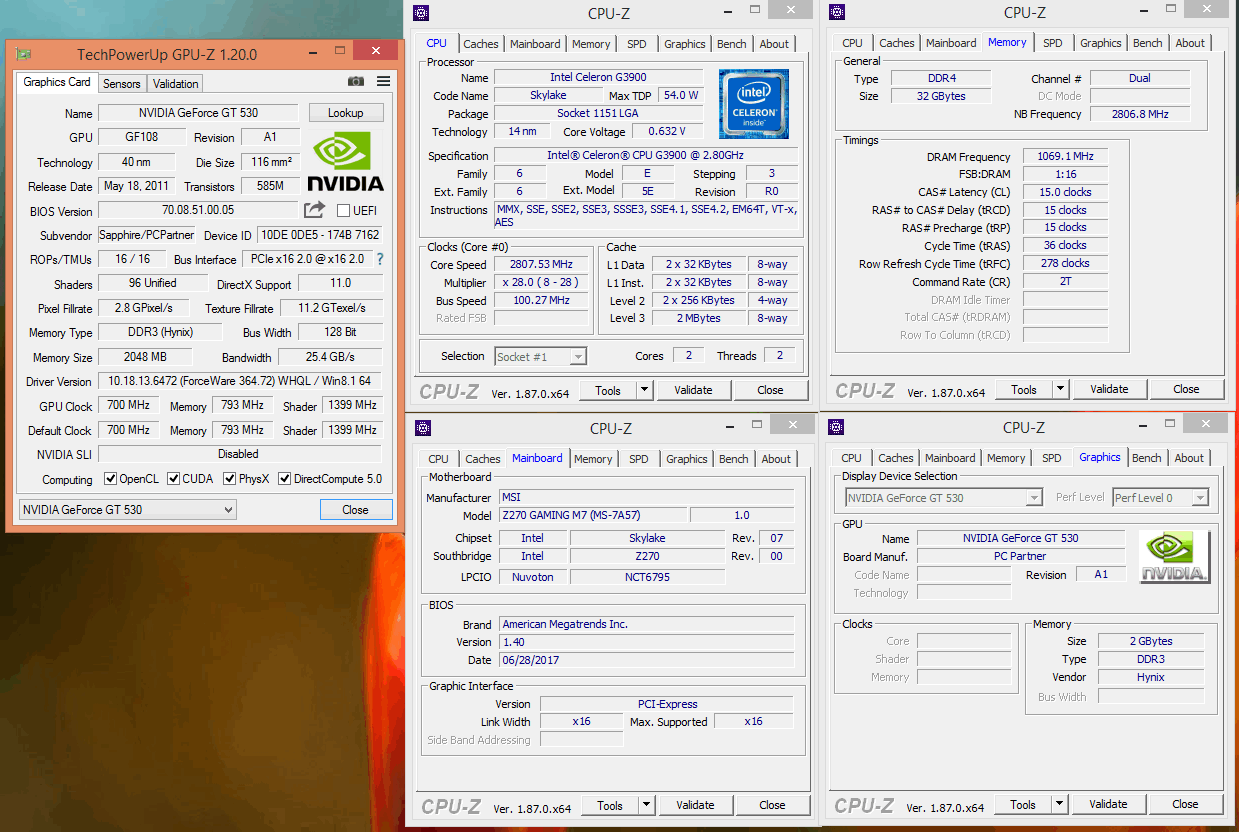The height and width of the screenshot is (832, 1239).
Task: Open the Graphics tab in Memory window
Action: click(1101, 43)
